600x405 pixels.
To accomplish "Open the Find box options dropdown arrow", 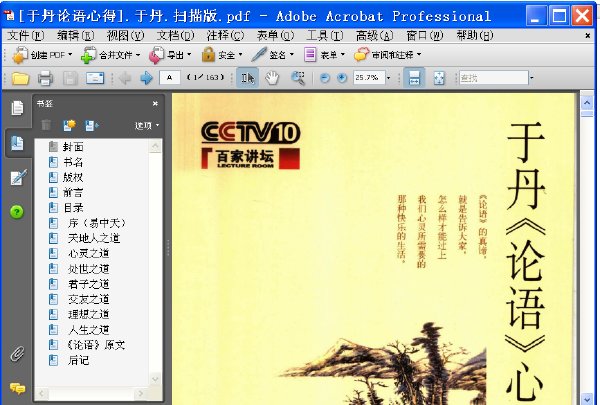I will pos(532,78).
